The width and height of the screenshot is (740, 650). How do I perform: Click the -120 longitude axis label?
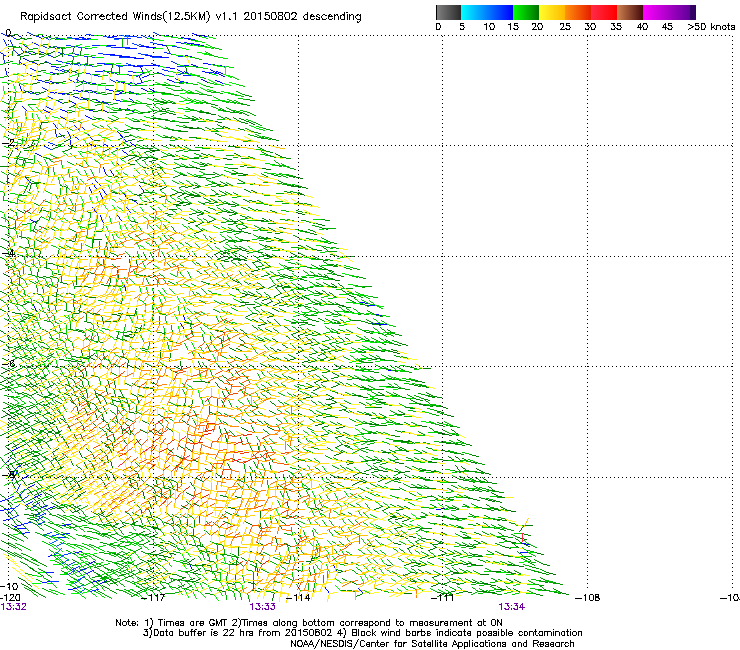10,598
